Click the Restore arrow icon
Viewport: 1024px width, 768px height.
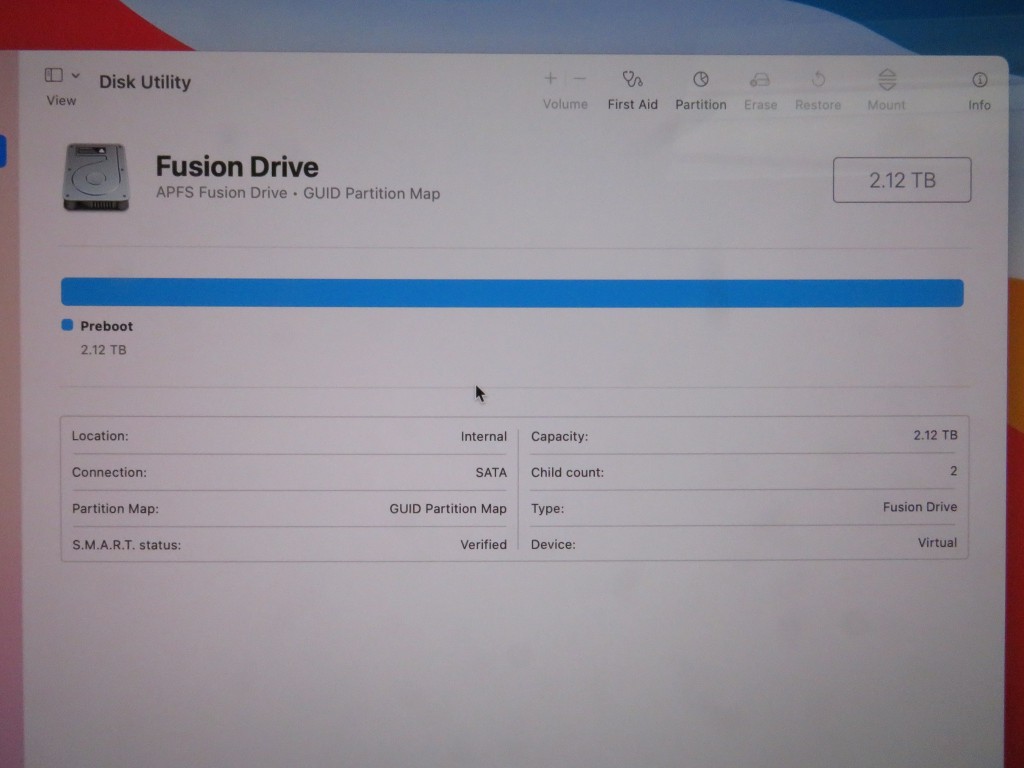coord(818,80)
